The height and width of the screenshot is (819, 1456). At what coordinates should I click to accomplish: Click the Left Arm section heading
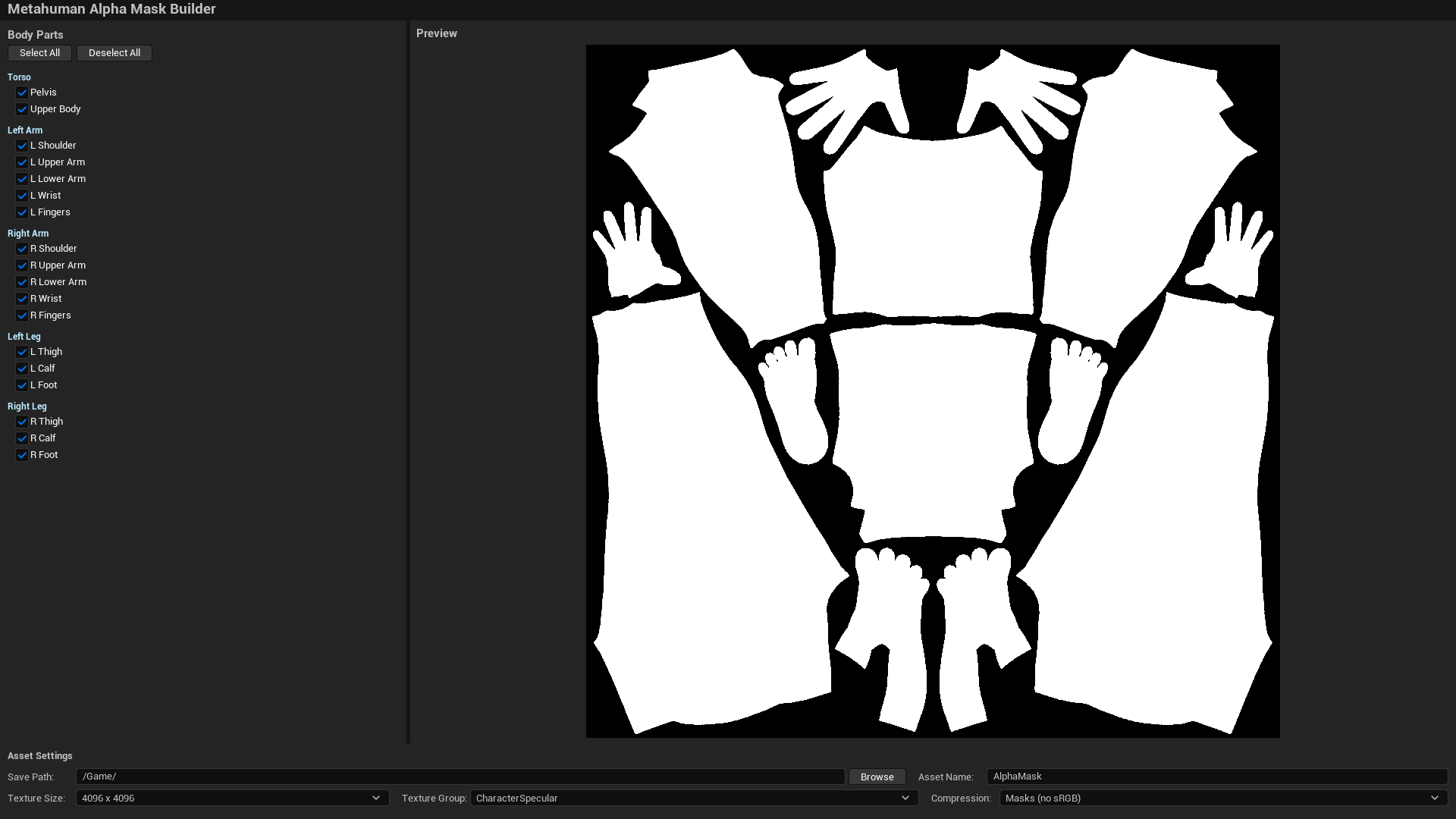(x=25, y=130)
